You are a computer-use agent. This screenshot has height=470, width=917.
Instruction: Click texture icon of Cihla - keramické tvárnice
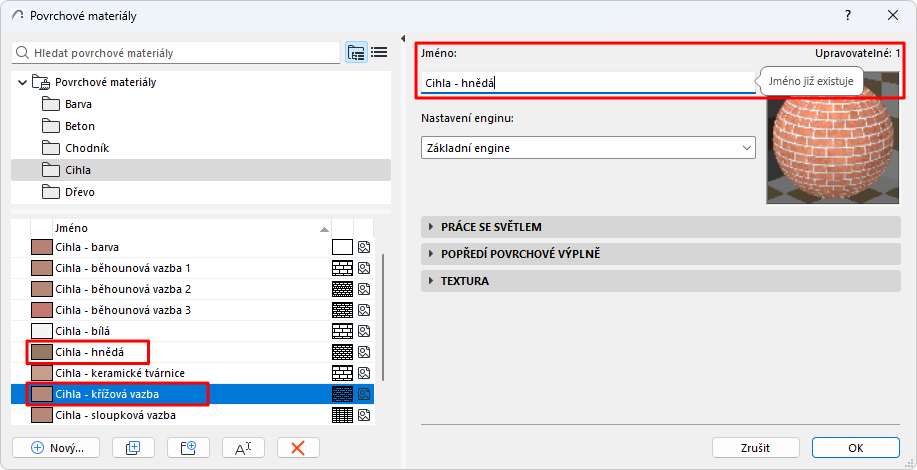(365, 373)
